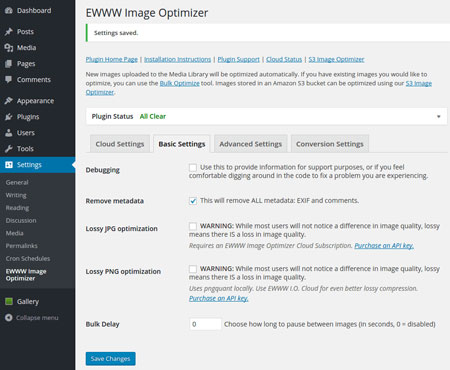Open the Conversion Settings tab
This screenshot has height=370, width=450.
pos(330,144)
